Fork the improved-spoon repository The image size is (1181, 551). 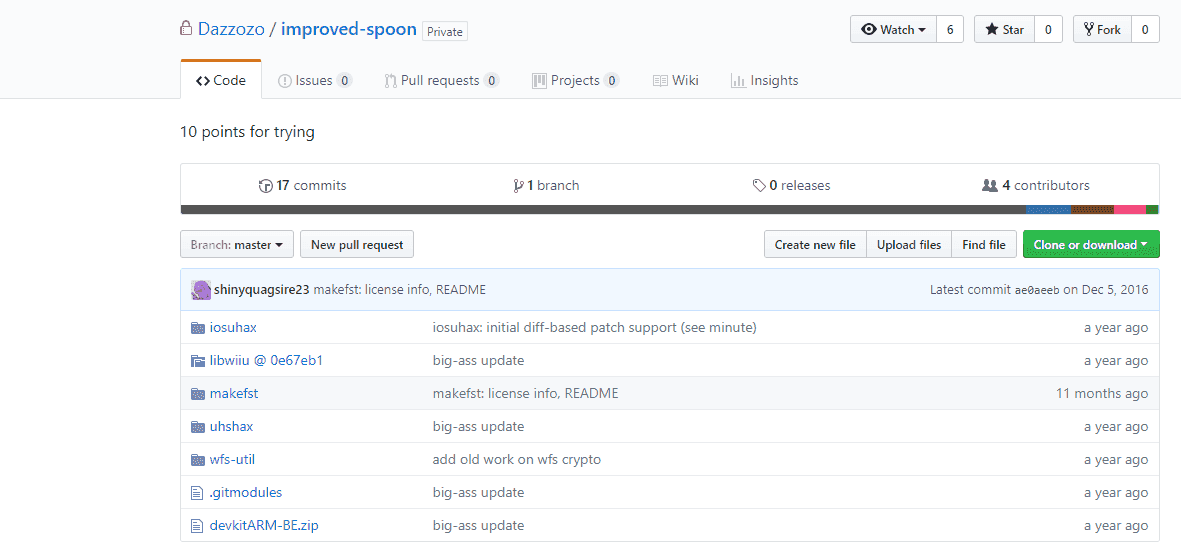[1103, 30]
